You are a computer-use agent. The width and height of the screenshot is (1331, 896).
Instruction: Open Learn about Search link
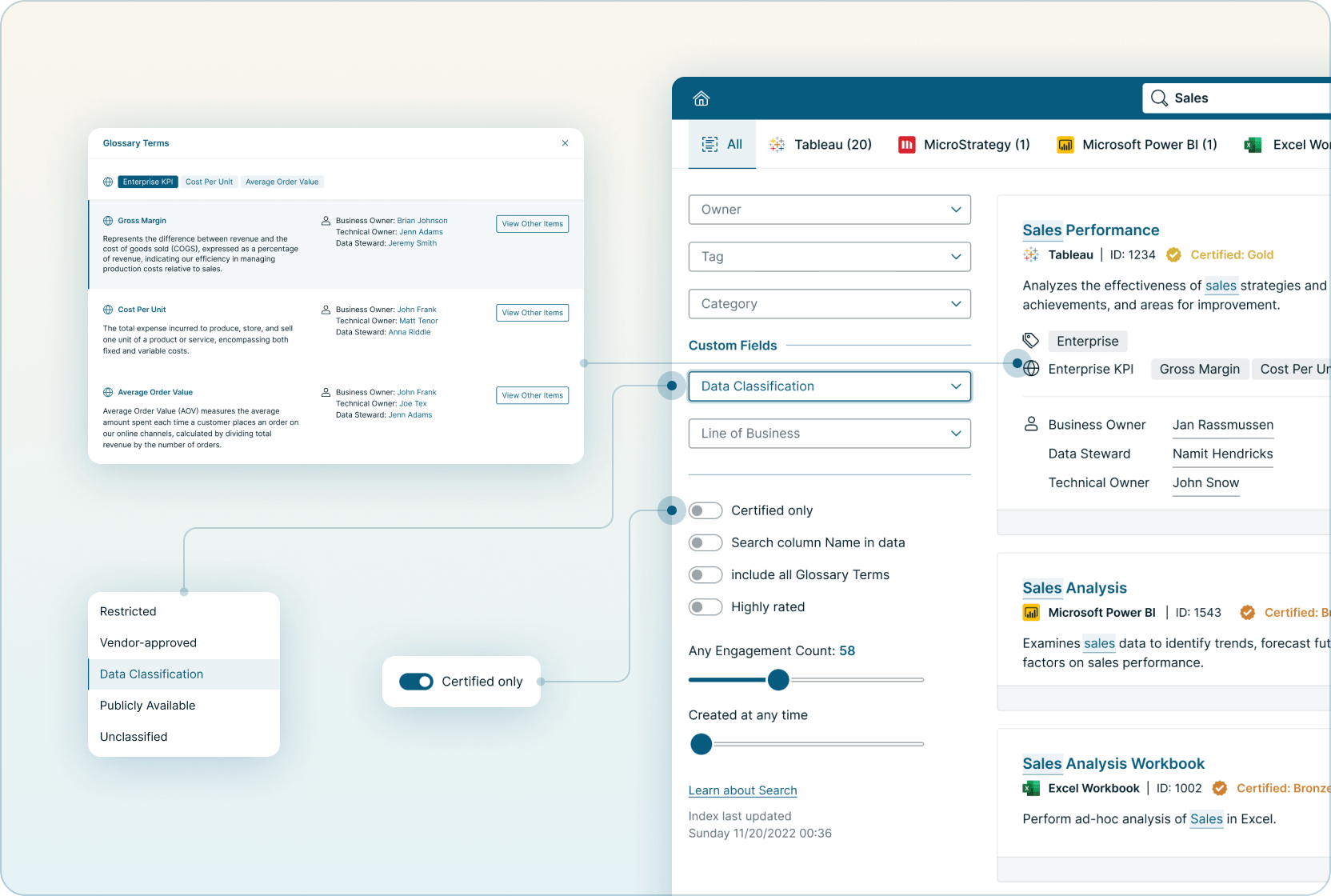[x=743, y=790]
